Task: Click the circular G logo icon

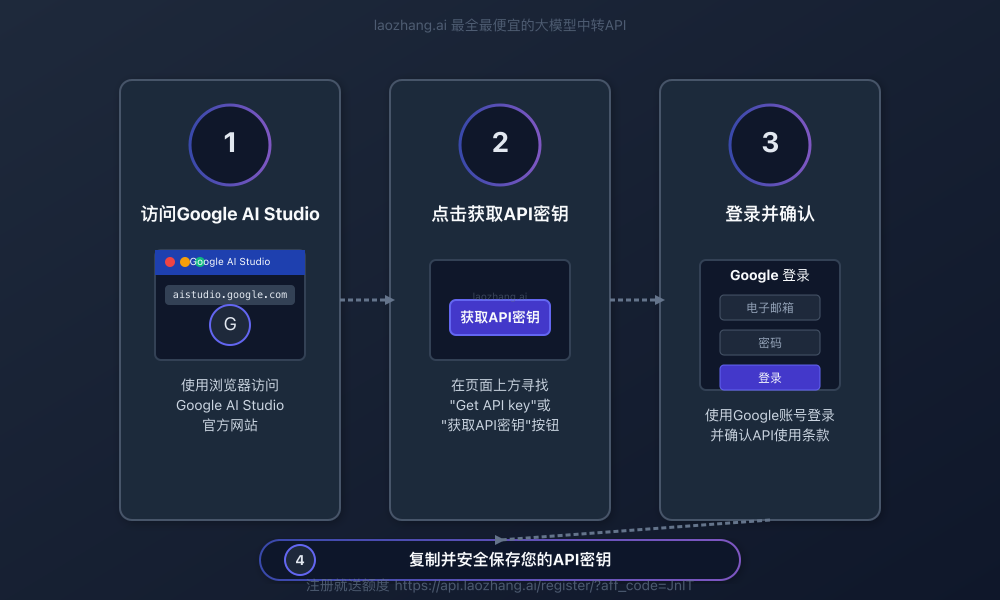Action: pyautogui.click(x=230, y=325)
